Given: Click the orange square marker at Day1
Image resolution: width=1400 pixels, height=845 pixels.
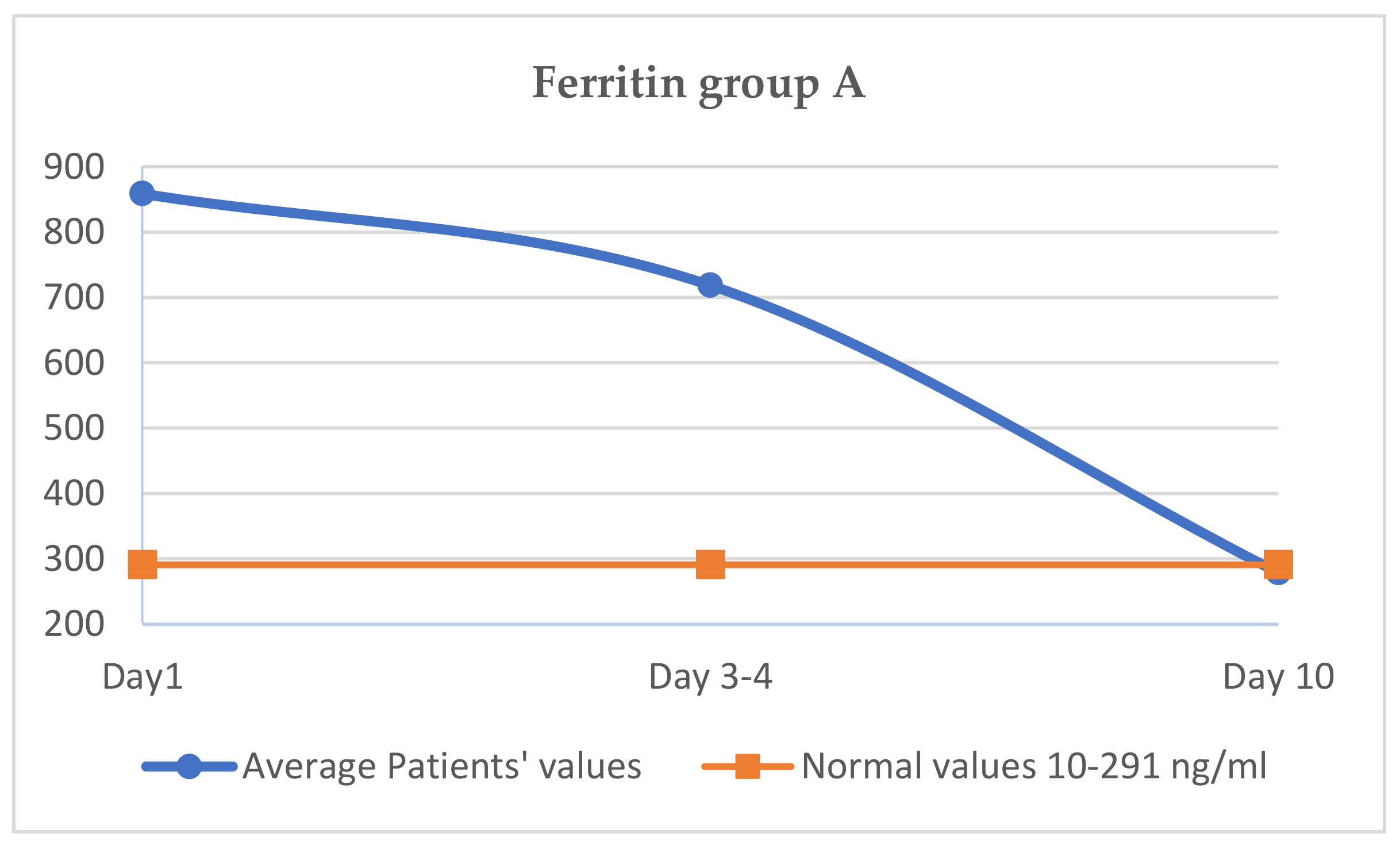Looking at the screenshot, I should coord(142,564).
